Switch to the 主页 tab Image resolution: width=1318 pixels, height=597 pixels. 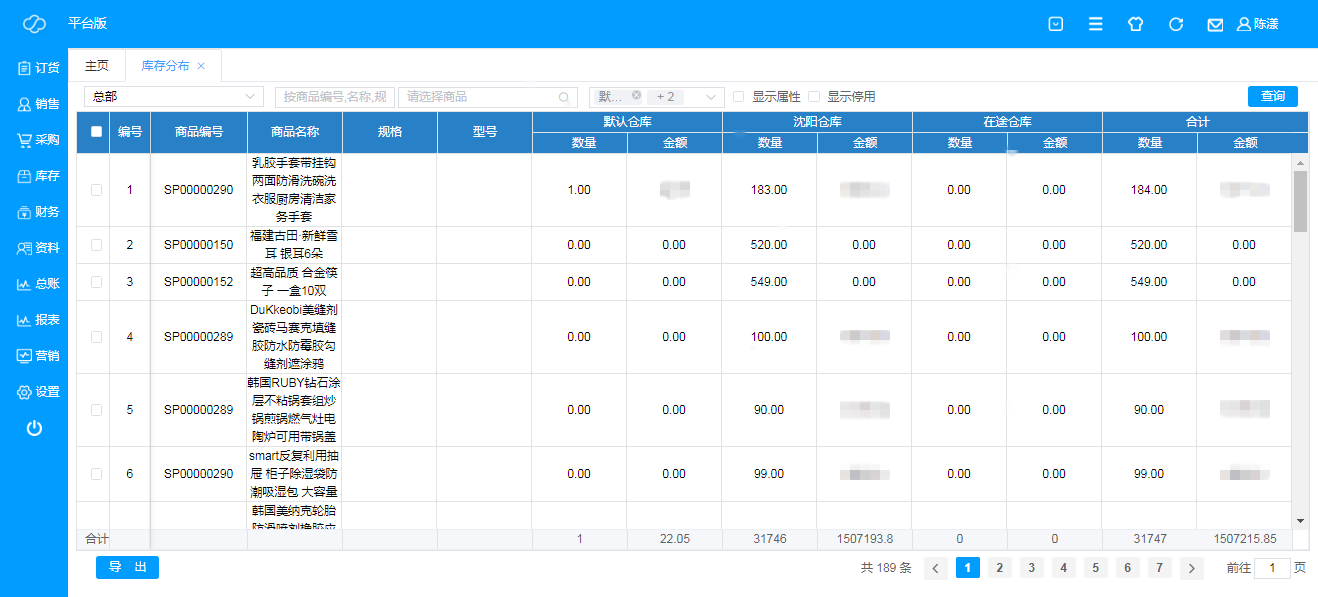coord(96,66)
